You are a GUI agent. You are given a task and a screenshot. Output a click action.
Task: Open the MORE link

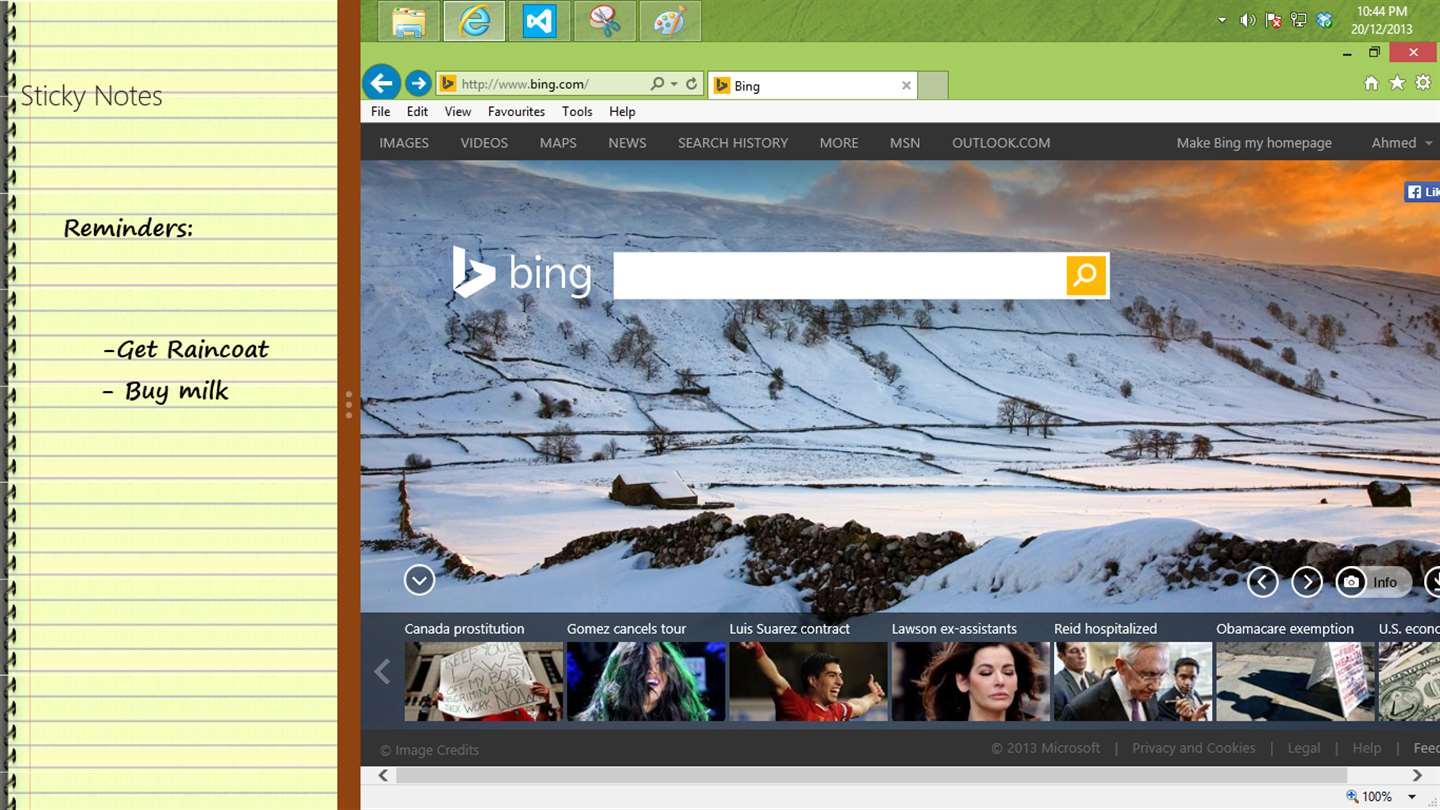pyautogui.click(x=839, y=143)
